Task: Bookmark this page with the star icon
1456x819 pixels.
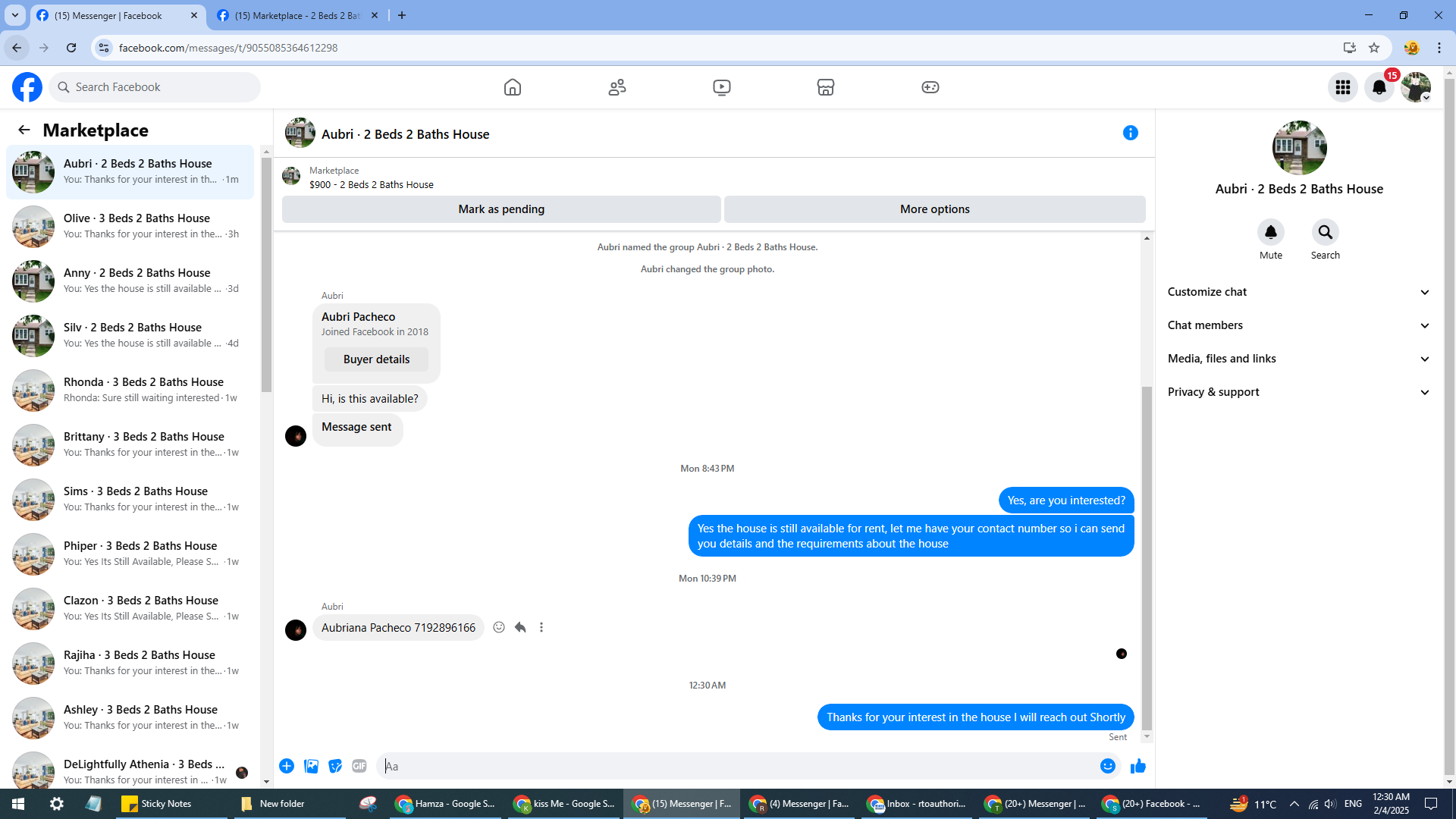Action: (x=1374, y=48)
